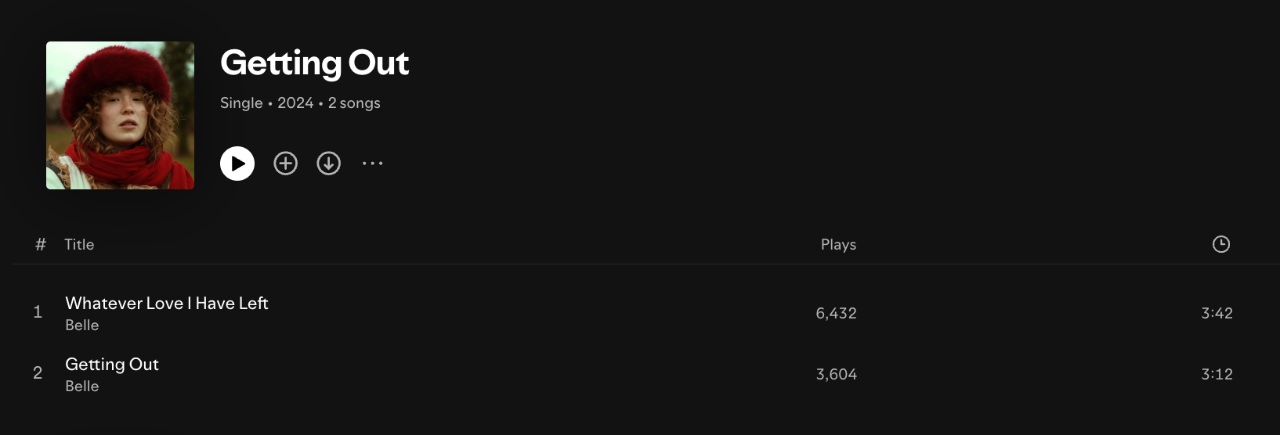This screenshot has height=435, width=1280.
Task: Open the three-dot more options menu
Action: coord(372,163)
